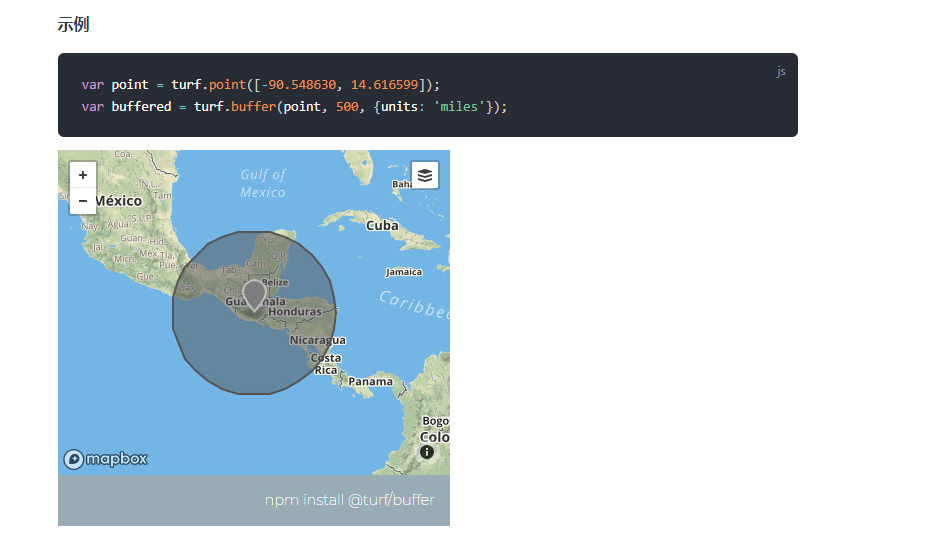Click the Nicaragua label on map

(318, 340)
